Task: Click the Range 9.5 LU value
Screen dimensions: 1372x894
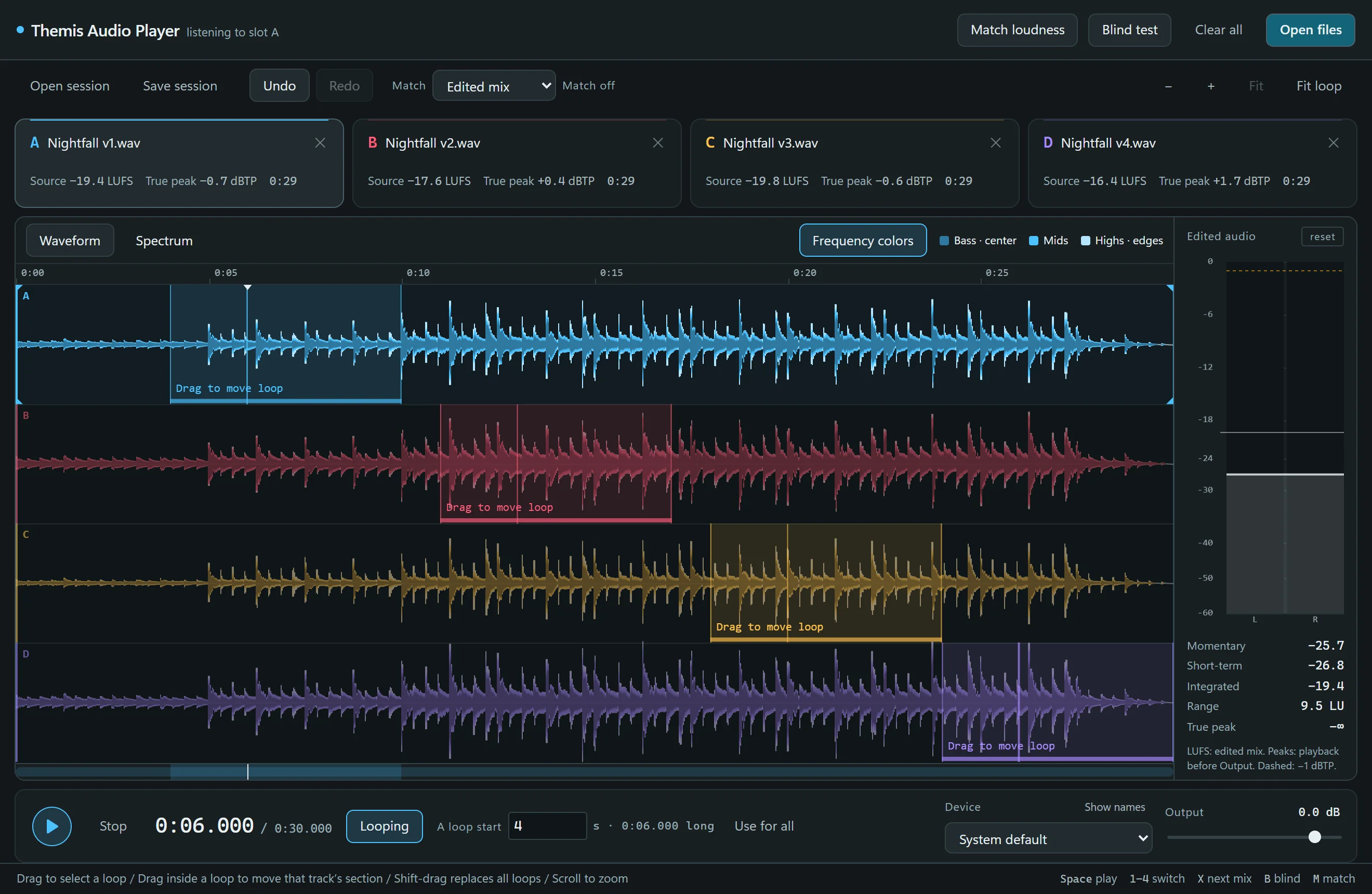Action: [x=1322, y=706]
